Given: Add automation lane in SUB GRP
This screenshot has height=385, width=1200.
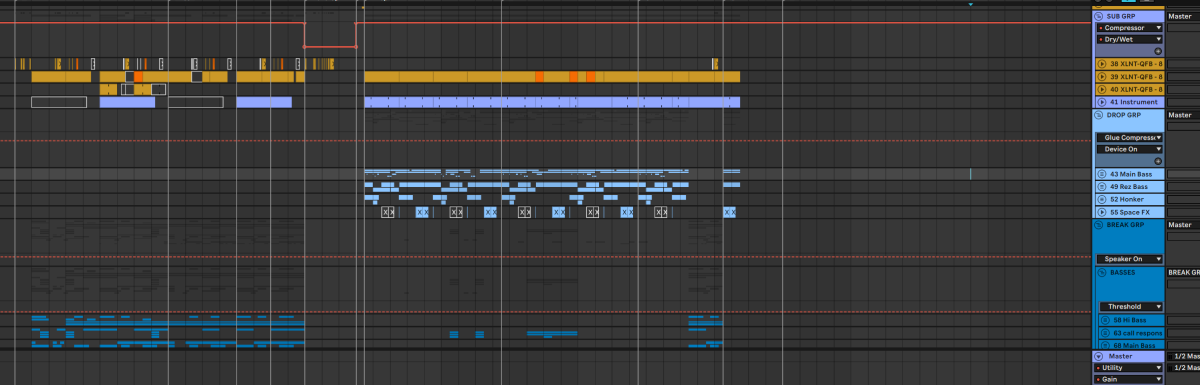Looking at the screenshot, I should tap(1158, 51).
